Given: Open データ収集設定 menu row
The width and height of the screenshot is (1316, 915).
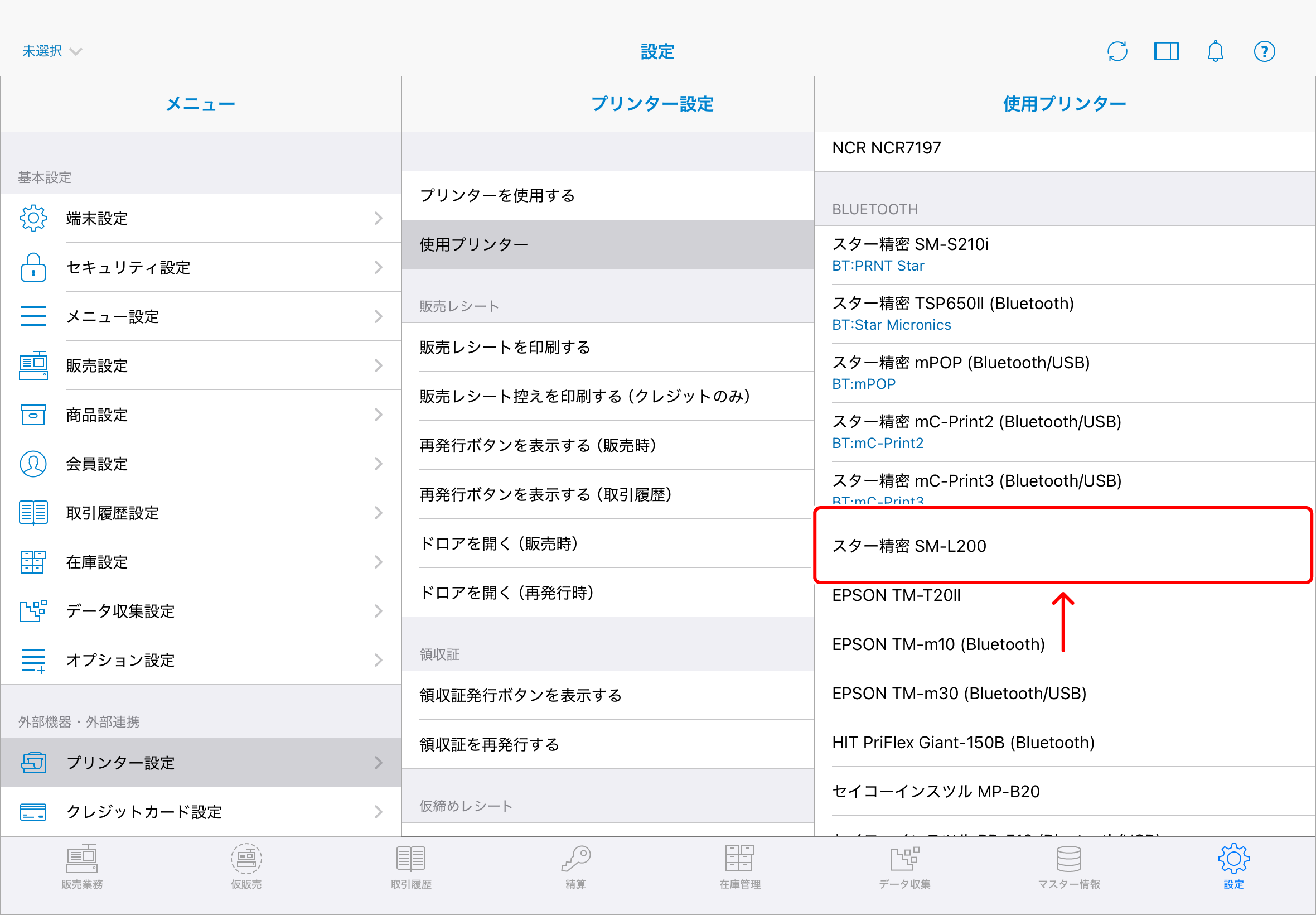Looking at the screenshot, I should pyautogui.click(x=201, y=611).
